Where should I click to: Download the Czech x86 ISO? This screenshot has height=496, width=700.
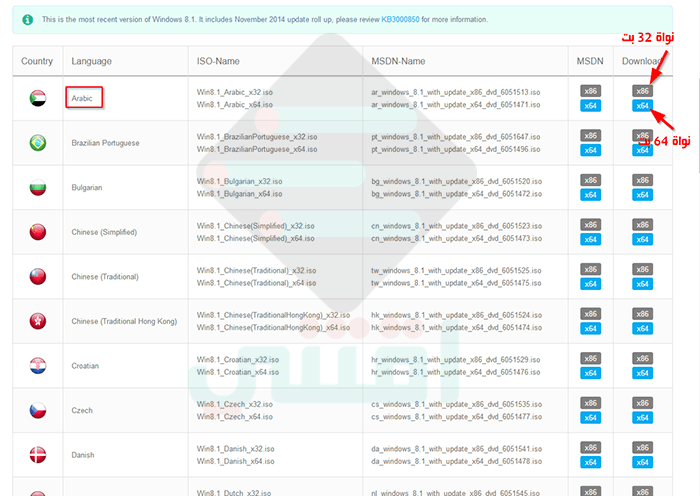642,403
